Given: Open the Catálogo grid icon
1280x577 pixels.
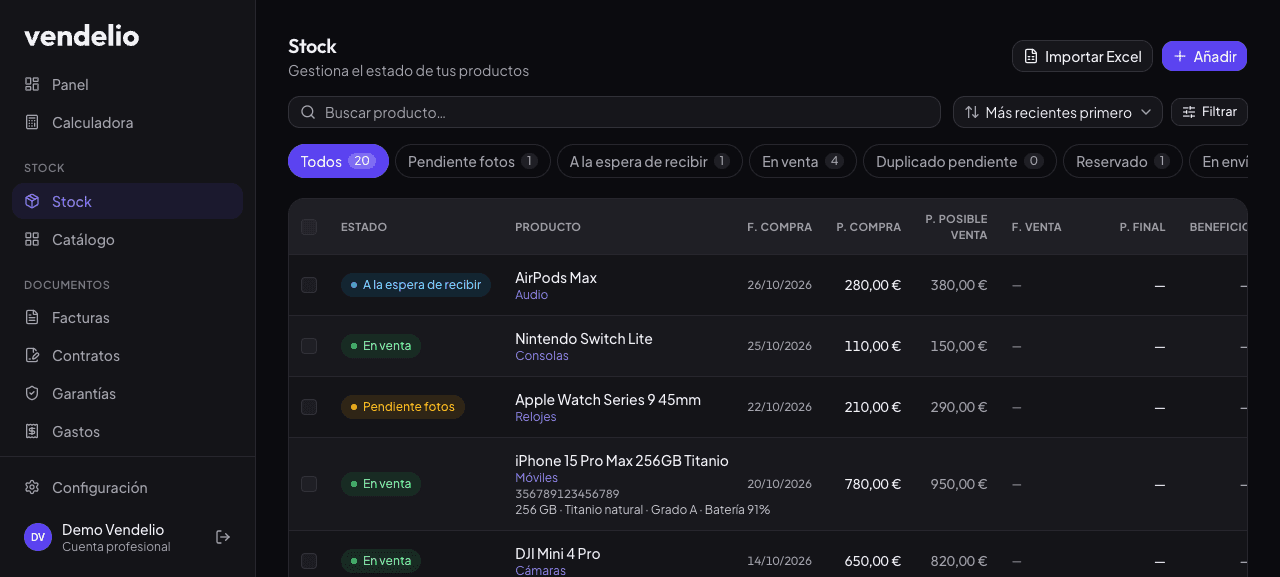Looking at the screenshot, I should pos(32,239).
